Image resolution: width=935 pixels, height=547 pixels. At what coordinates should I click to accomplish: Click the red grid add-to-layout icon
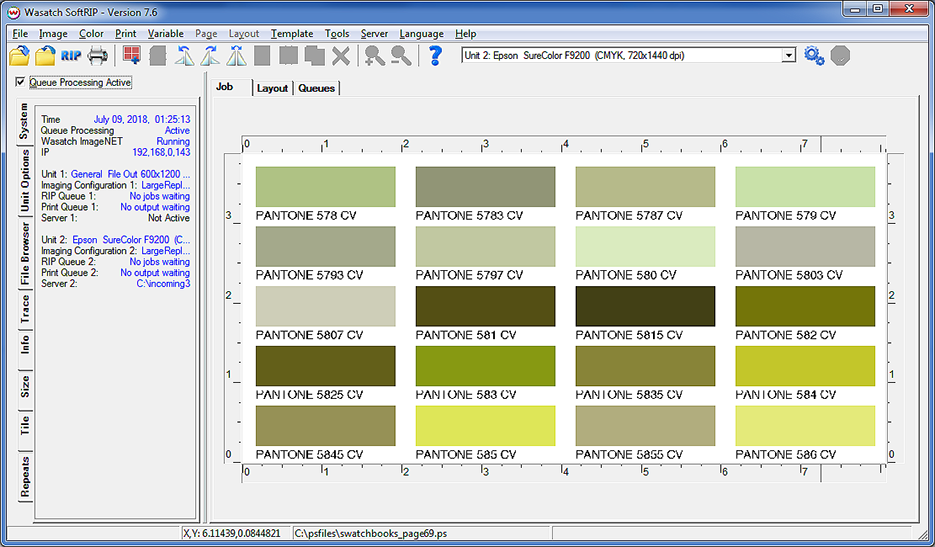(131, 55)
